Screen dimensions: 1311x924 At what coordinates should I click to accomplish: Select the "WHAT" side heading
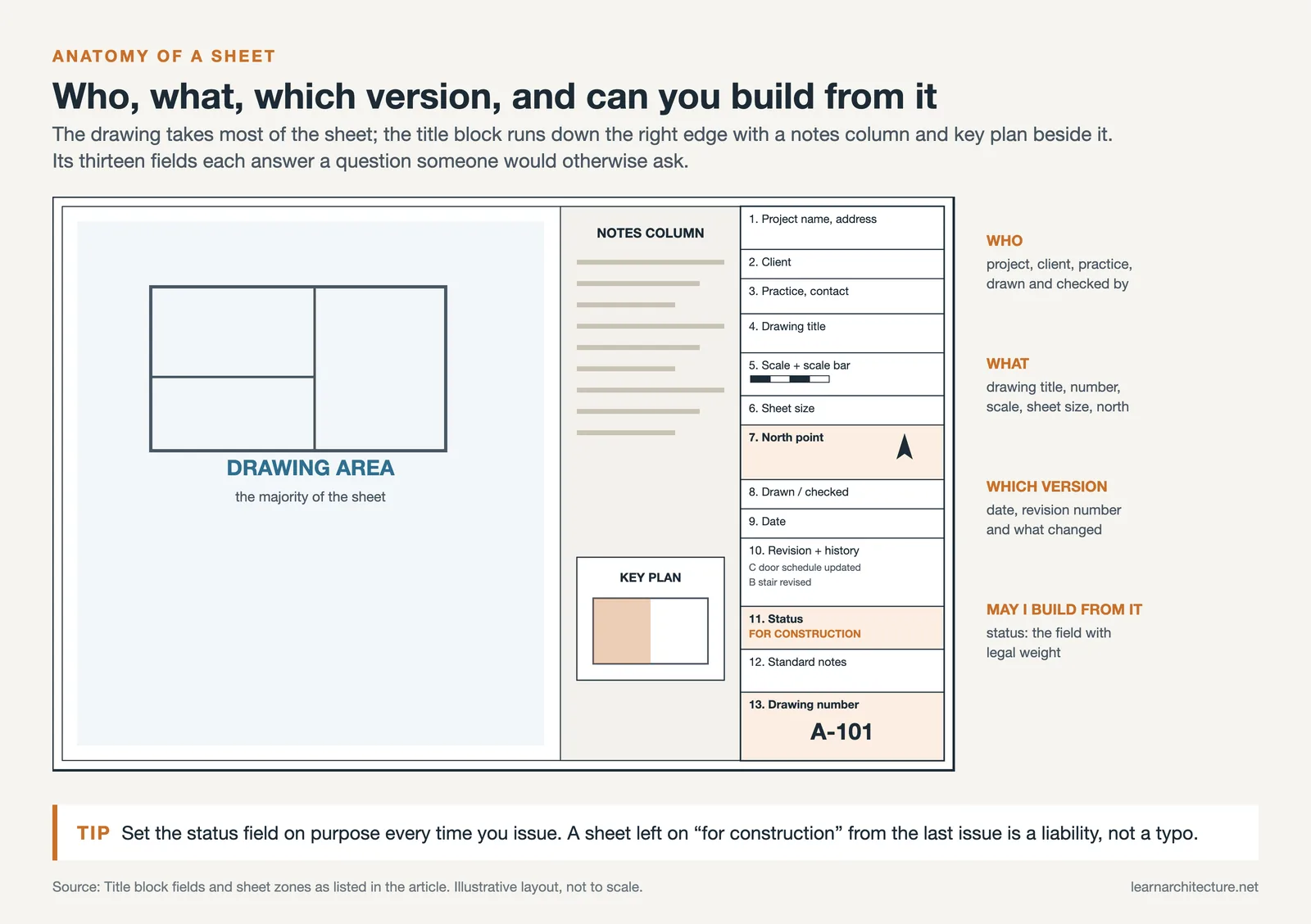pyautogui.click(x=1008, y=364)
